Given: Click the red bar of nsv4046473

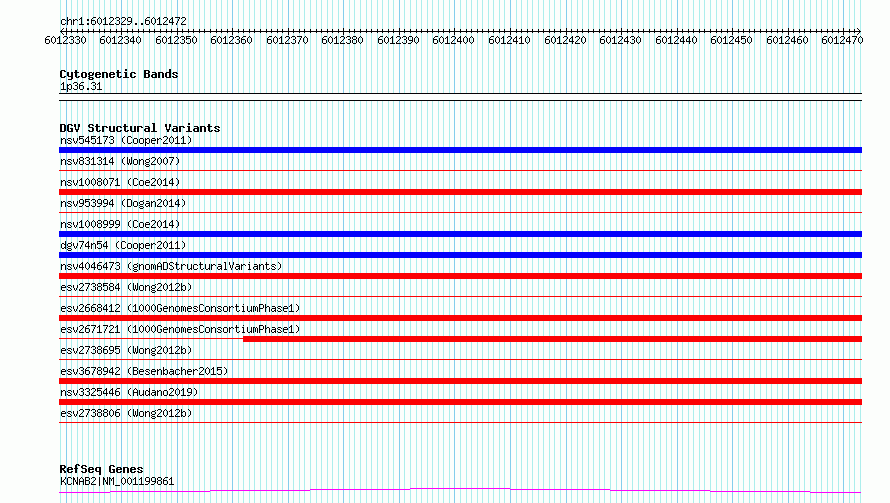Looking at the screenshot, I should [460, 276].
